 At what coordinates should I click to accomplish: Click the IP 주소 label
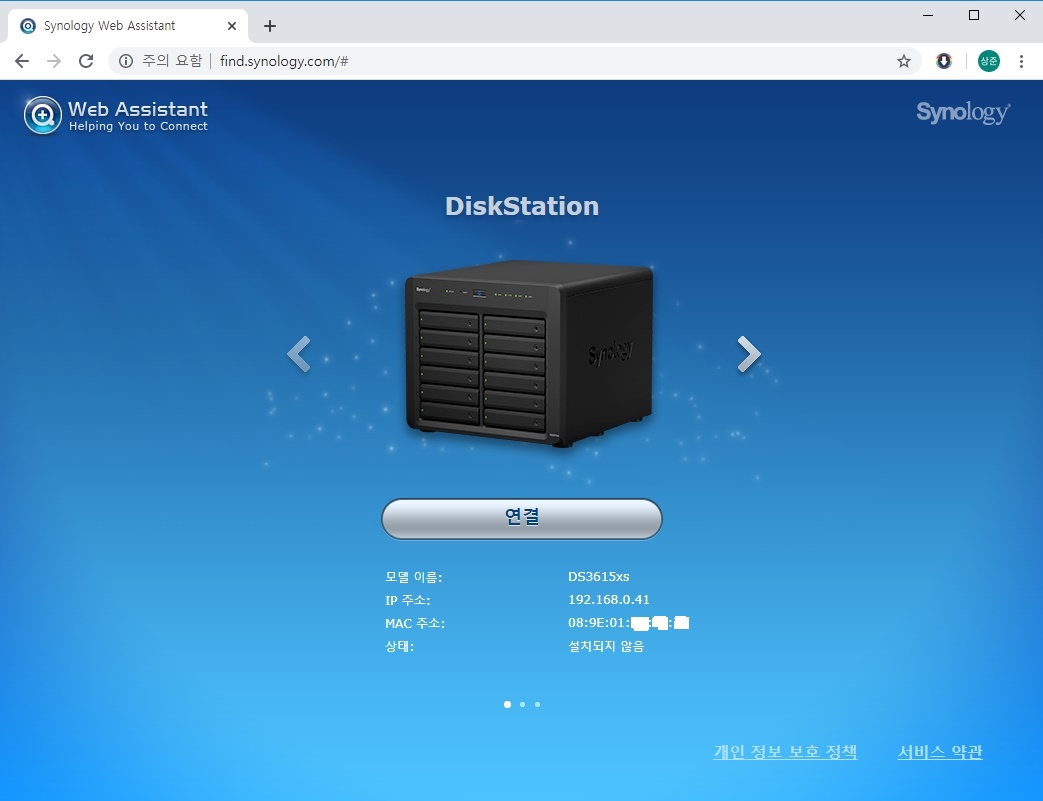point(407,600)
